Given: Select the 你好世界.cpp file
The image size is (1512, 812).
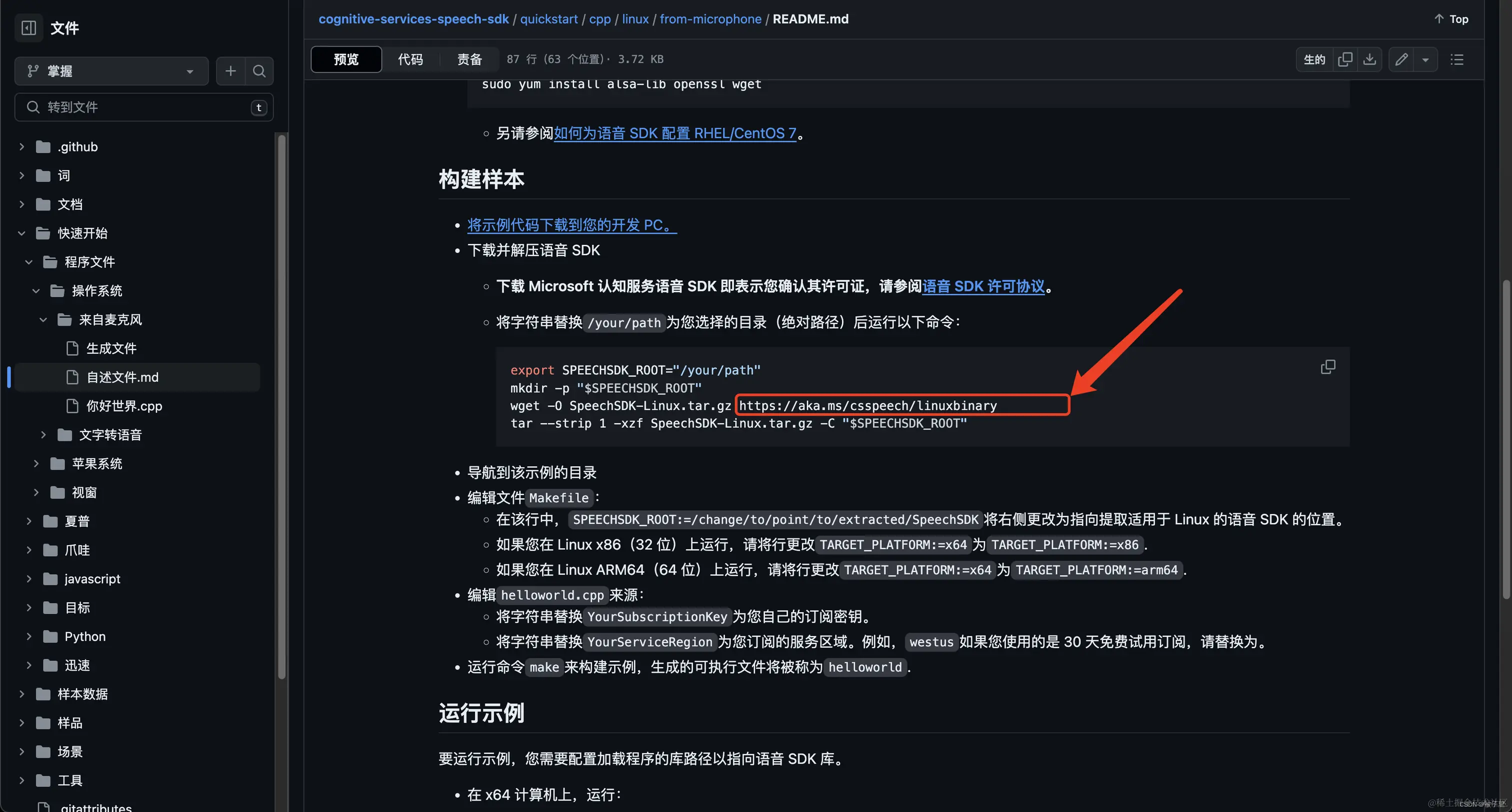Looking at the screenshot, I should pos(124,405).
